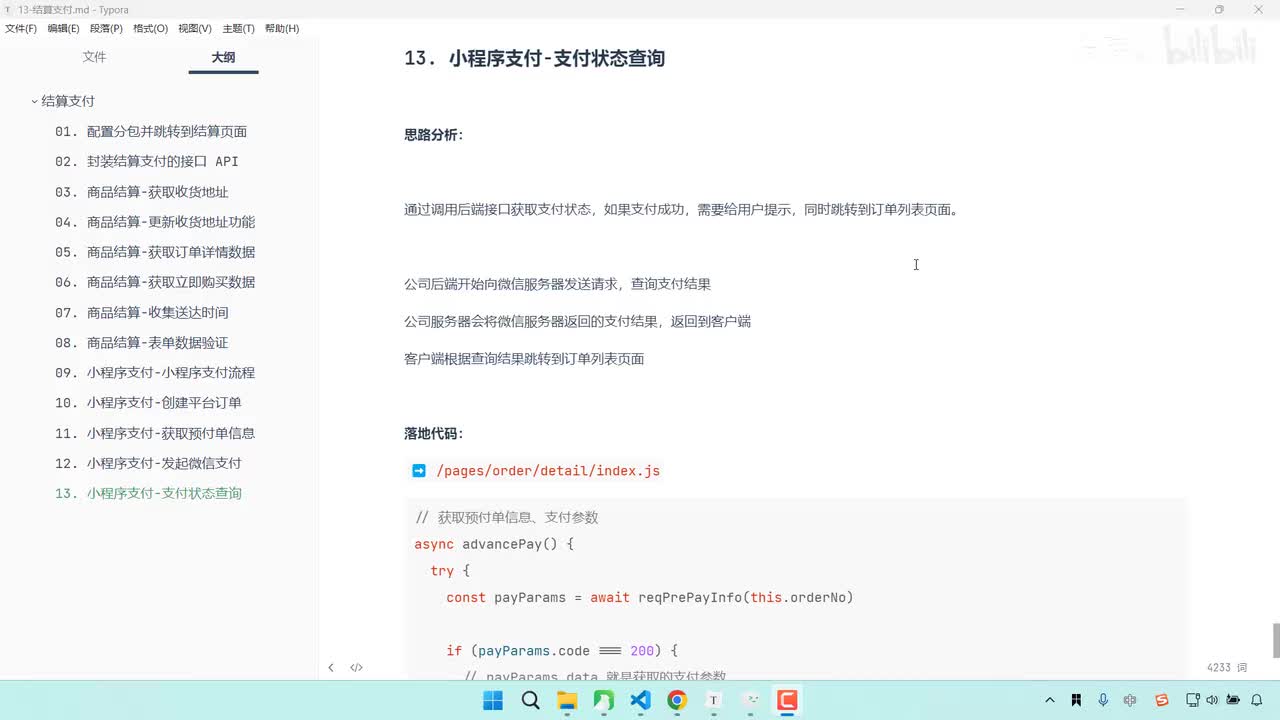
Task: Go to 06. 商品结算-获取立即购买数据
Action: click(x=155, y=282)
